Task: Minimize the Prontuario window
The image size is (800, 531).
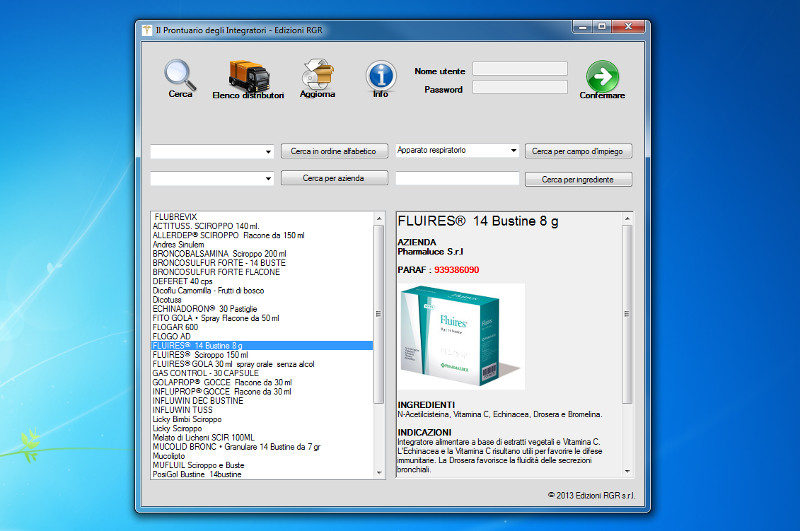Action: pyautogui.click(x=582, y=26)
